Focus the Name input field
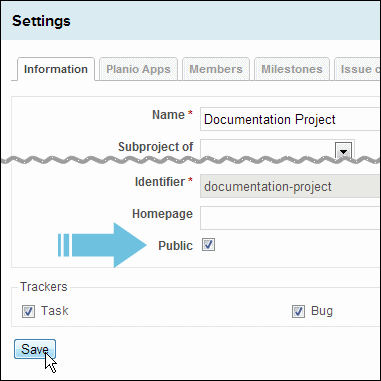 point(290,119)
